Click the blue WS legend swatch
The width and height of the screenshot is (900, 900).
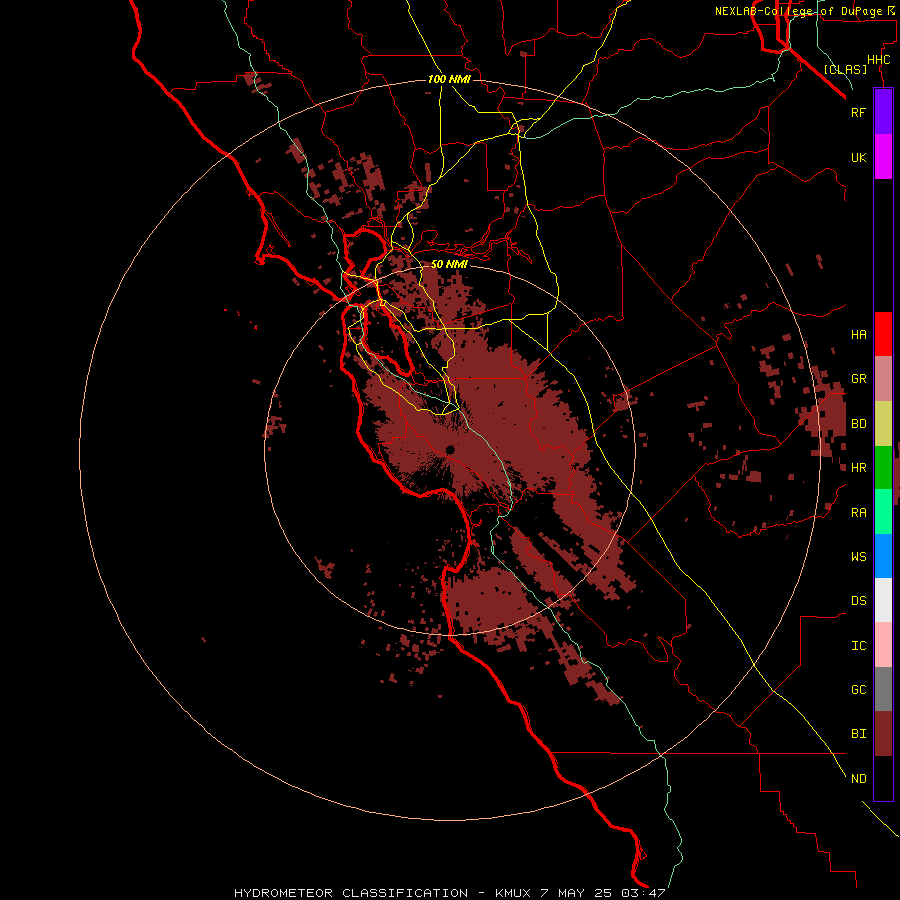point(883,556)
